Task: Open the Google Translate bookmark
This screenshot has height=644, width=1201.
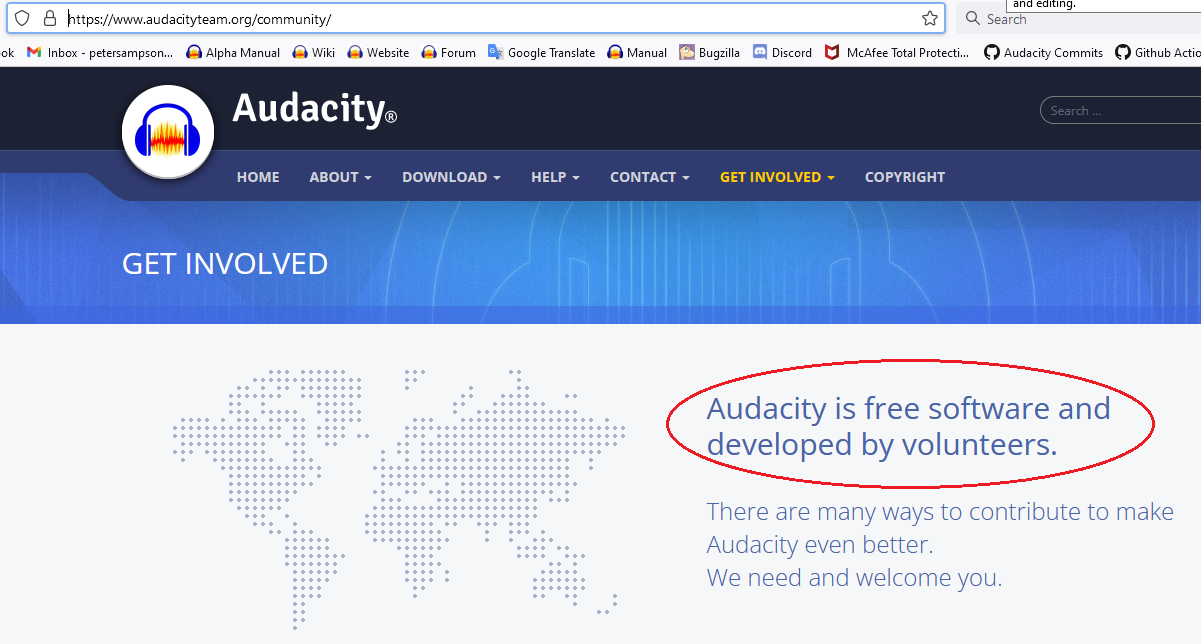Action: (541, 52)
